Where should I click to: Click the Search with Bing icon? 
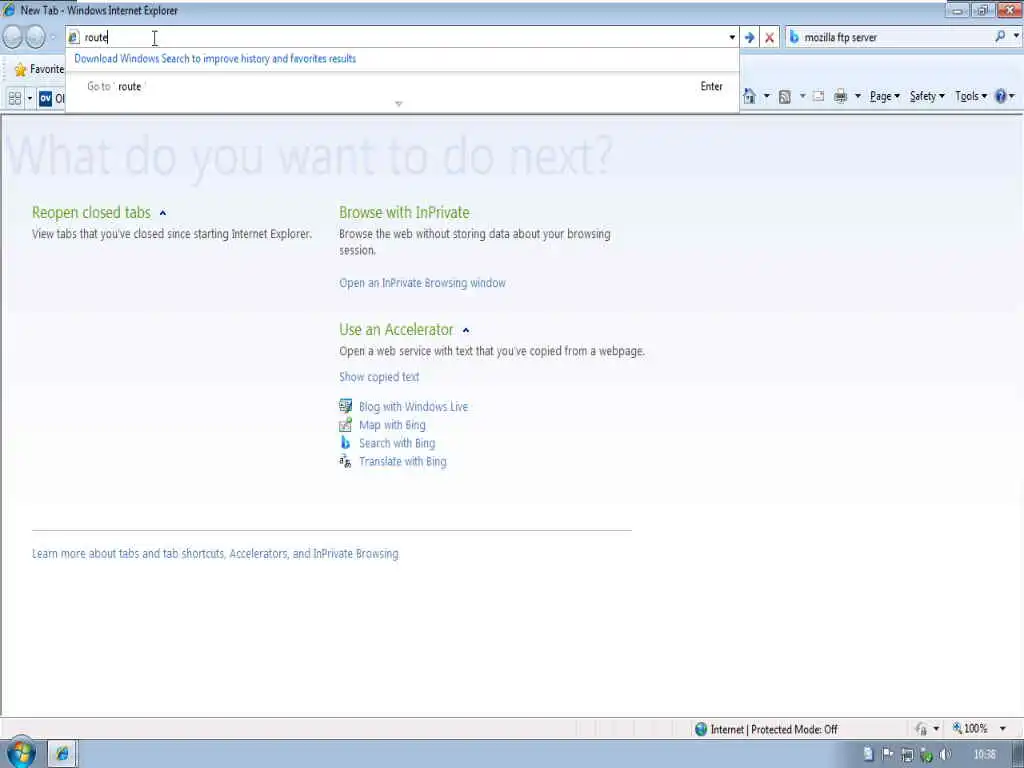click(x=345, y=443)
